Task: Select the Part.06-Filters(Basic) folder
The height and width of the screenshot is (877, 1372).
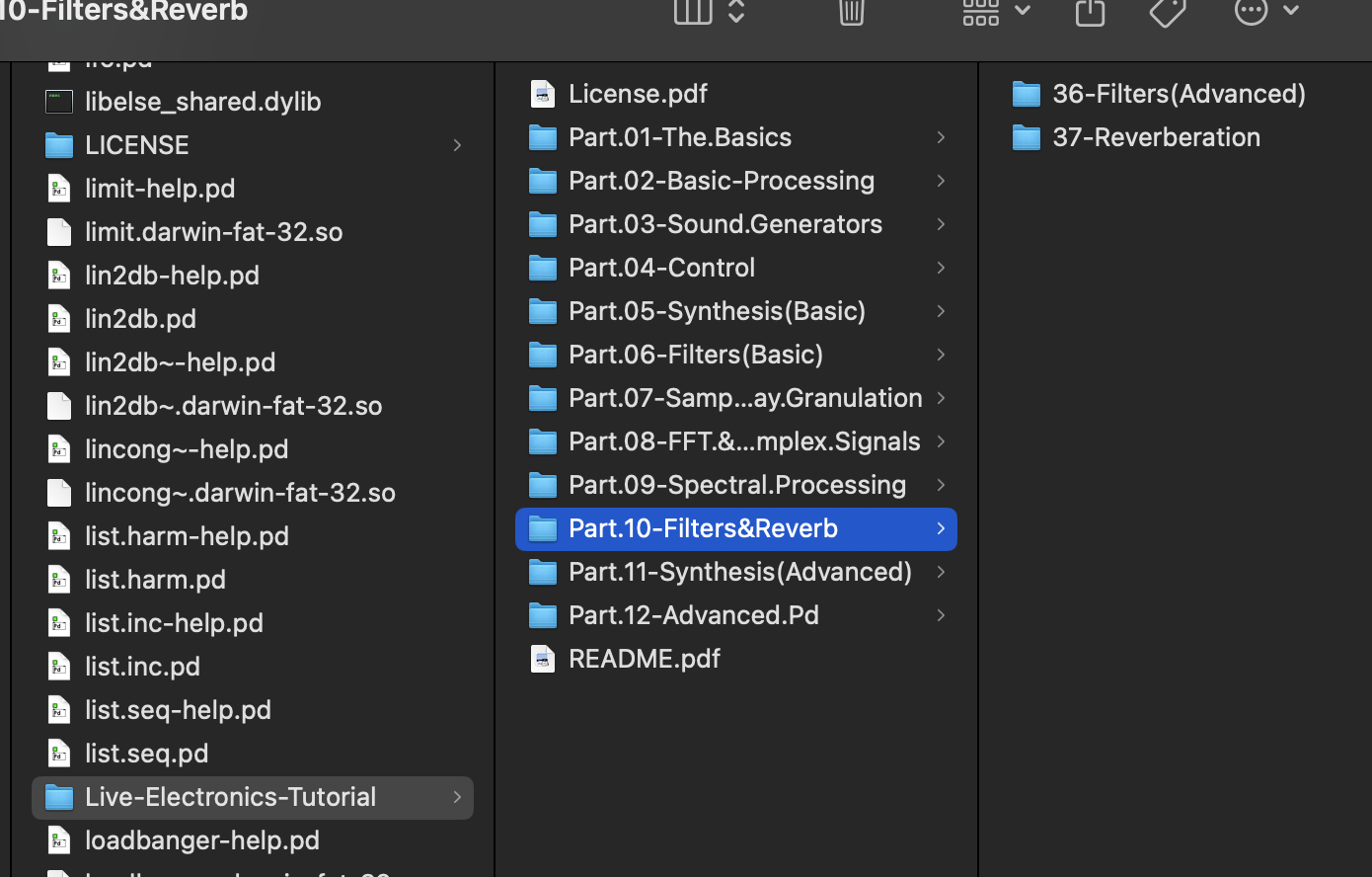Action: click(x=696, y=355)
